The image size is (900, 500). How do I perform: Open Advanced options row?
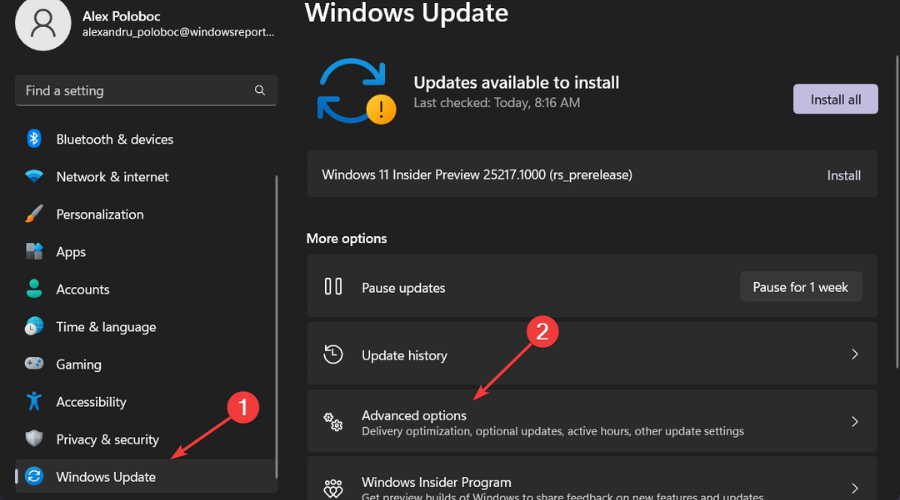(592, 421)
